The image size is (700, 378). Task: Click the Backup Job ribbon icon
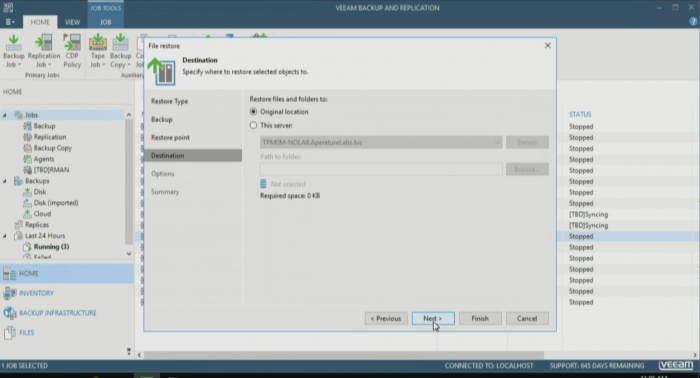(x=13, y=44)
